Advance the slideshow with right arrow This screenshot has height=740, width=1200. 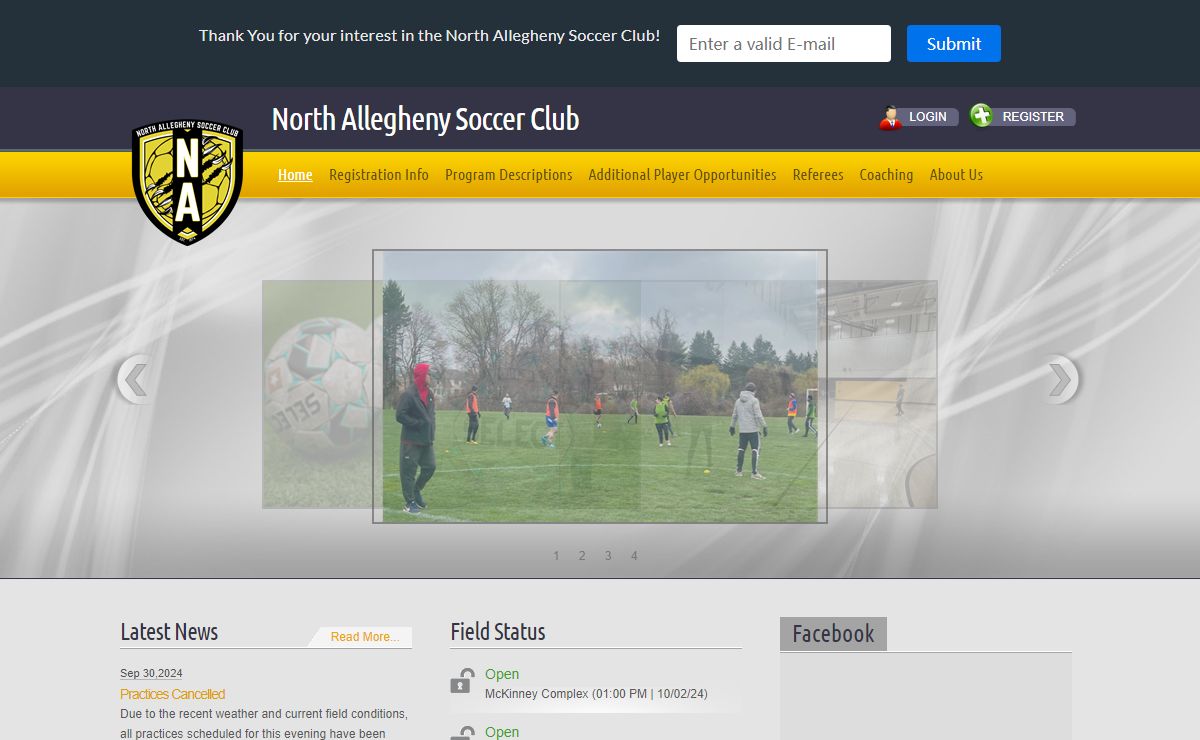1062,380
